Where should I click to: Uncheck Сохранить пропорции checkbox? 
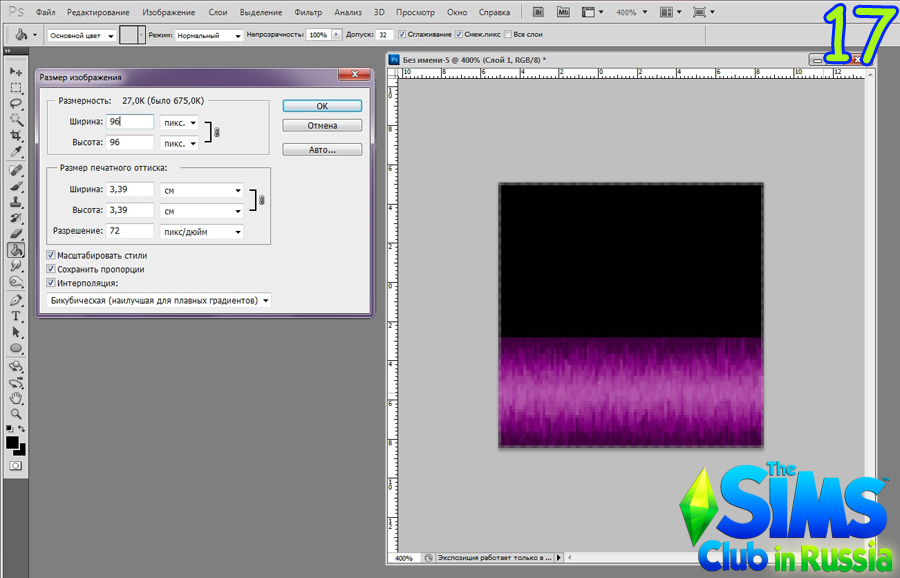[x=51, y=269]
